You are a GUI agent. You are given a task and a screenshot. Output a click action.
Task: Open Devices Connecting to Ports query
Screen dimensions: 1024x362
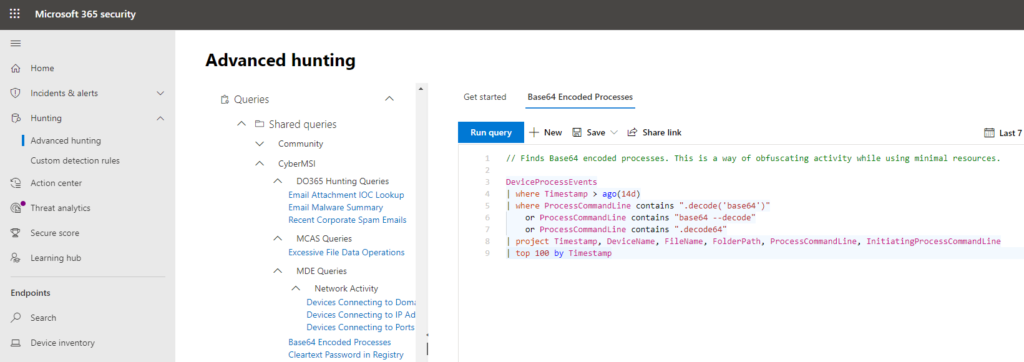pos(360,327)
